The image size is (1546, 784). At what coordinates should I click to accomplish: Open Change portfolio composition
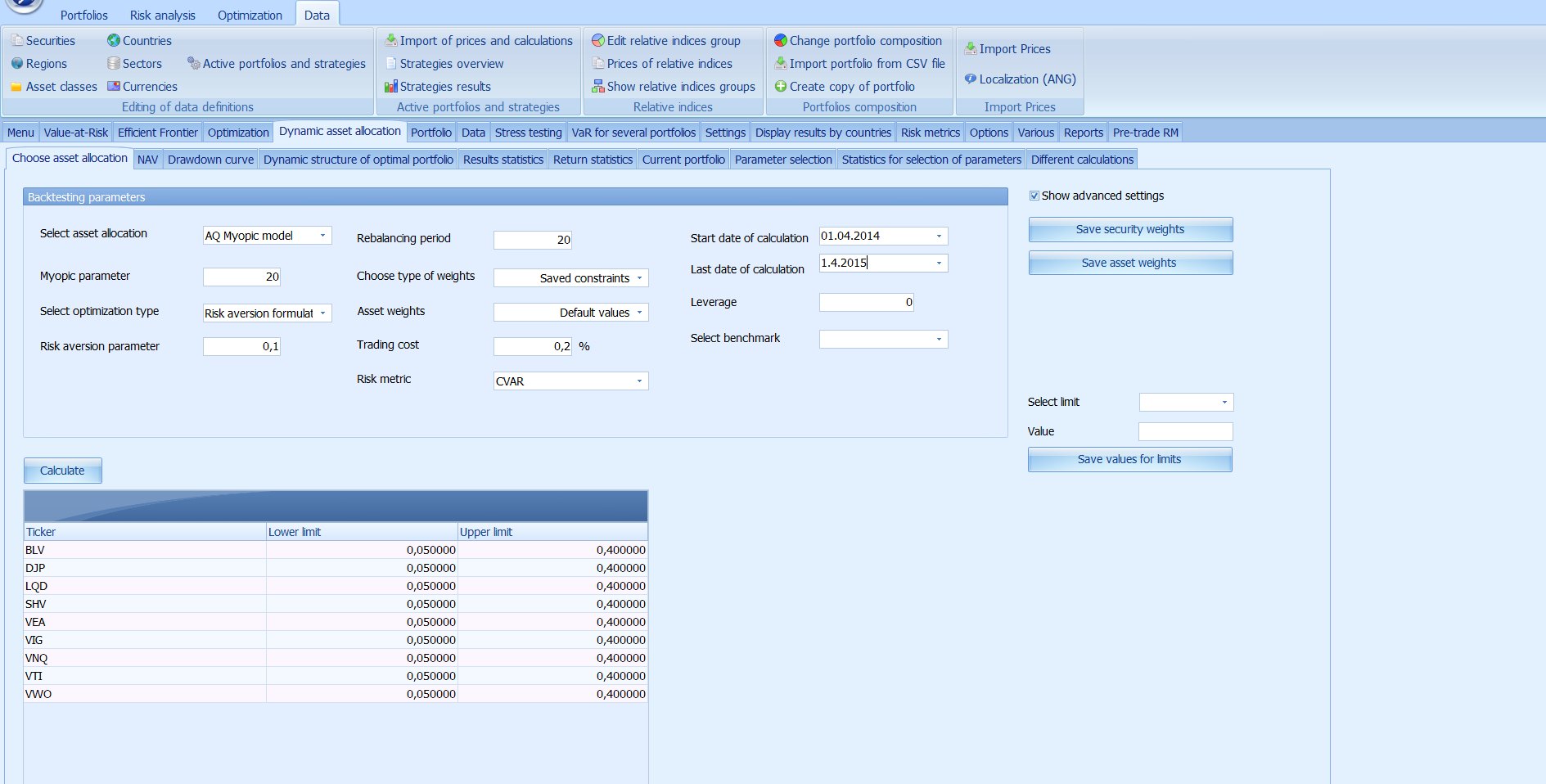(x=859, y=41)
